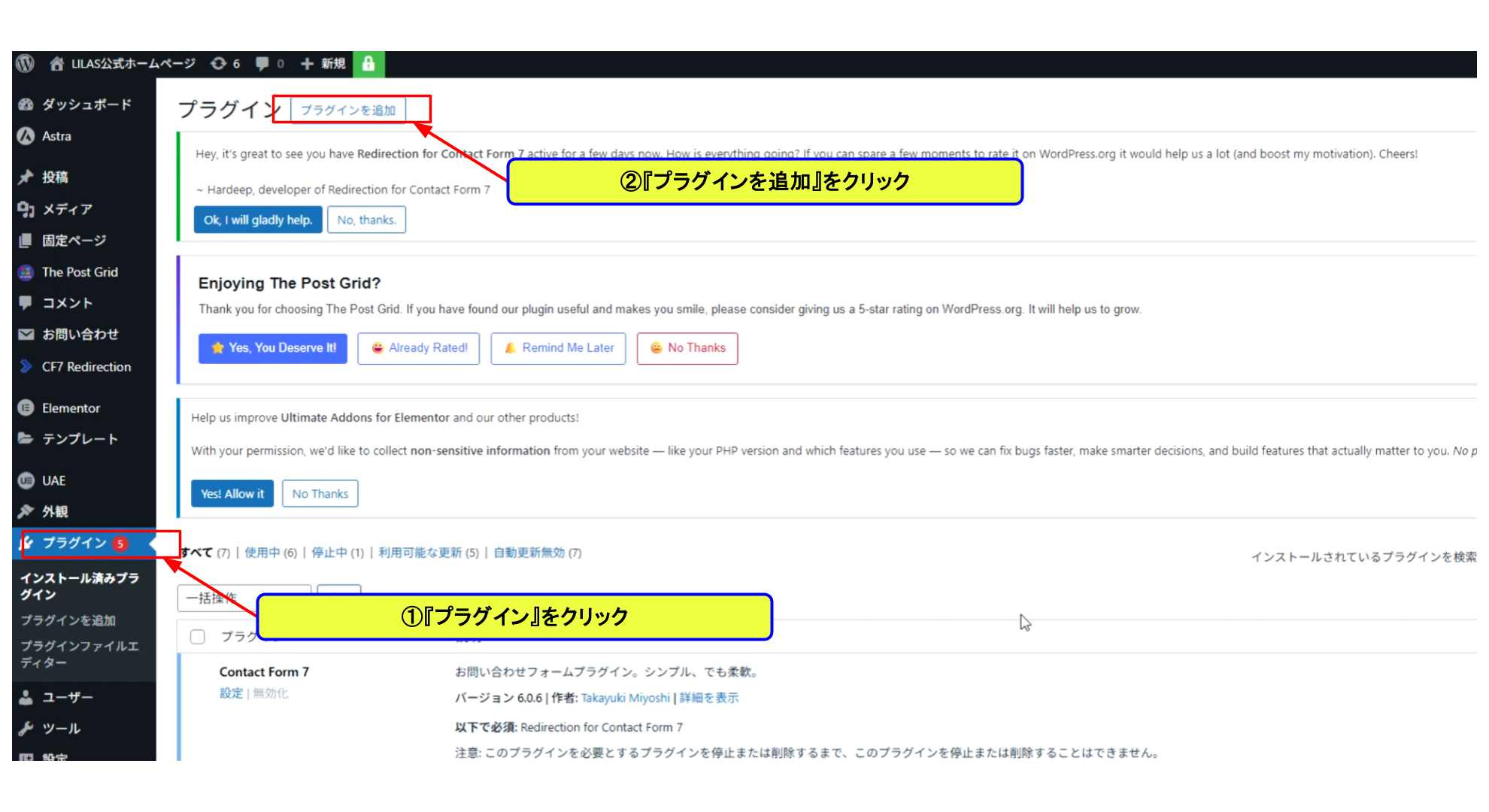Click the UAE icon in sidebar
The width and height of the screenshot is (1489, 812).
pos(26,480)
